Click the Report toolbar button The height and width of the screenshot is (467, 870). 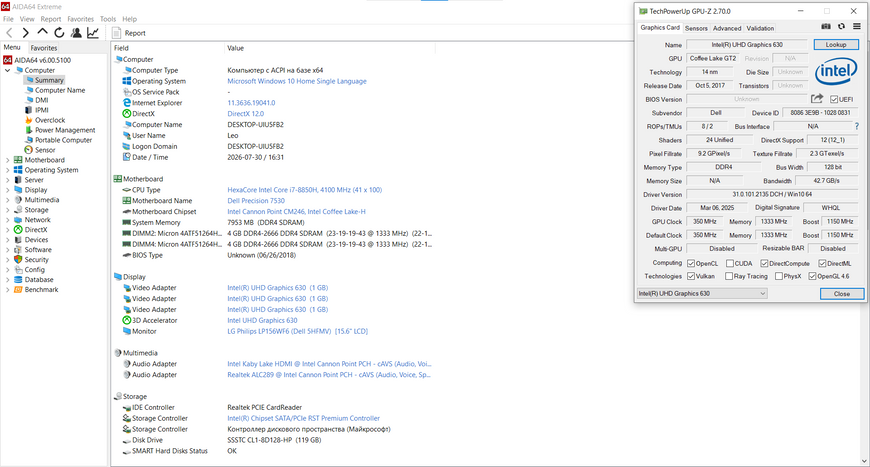tap(129, 33)
